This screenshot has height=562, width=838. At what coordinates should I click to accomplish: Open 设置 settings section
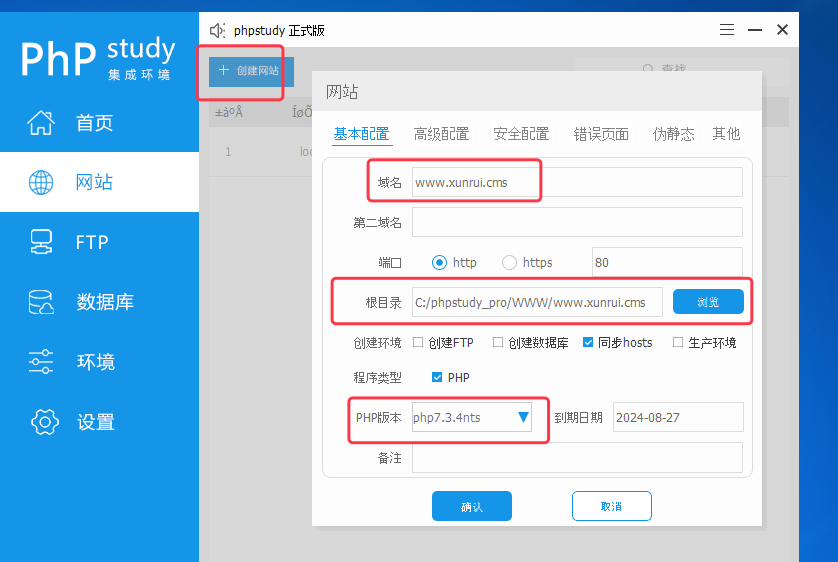point(99,422)
